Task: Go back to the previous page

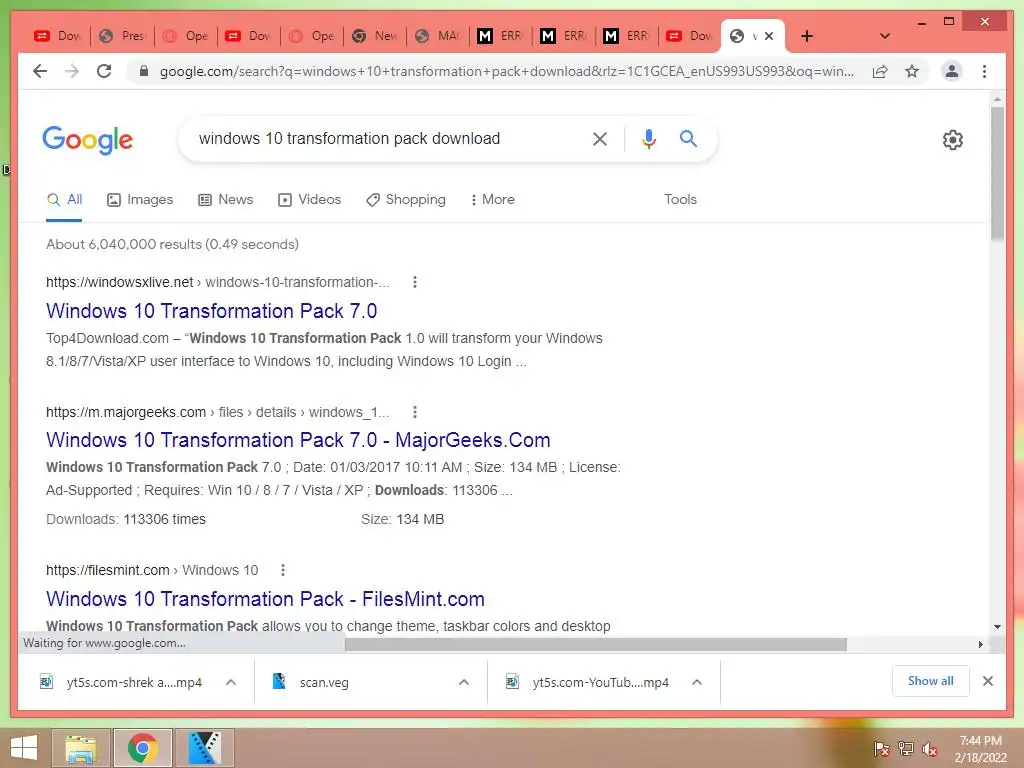Action: (x=40, y=71)
